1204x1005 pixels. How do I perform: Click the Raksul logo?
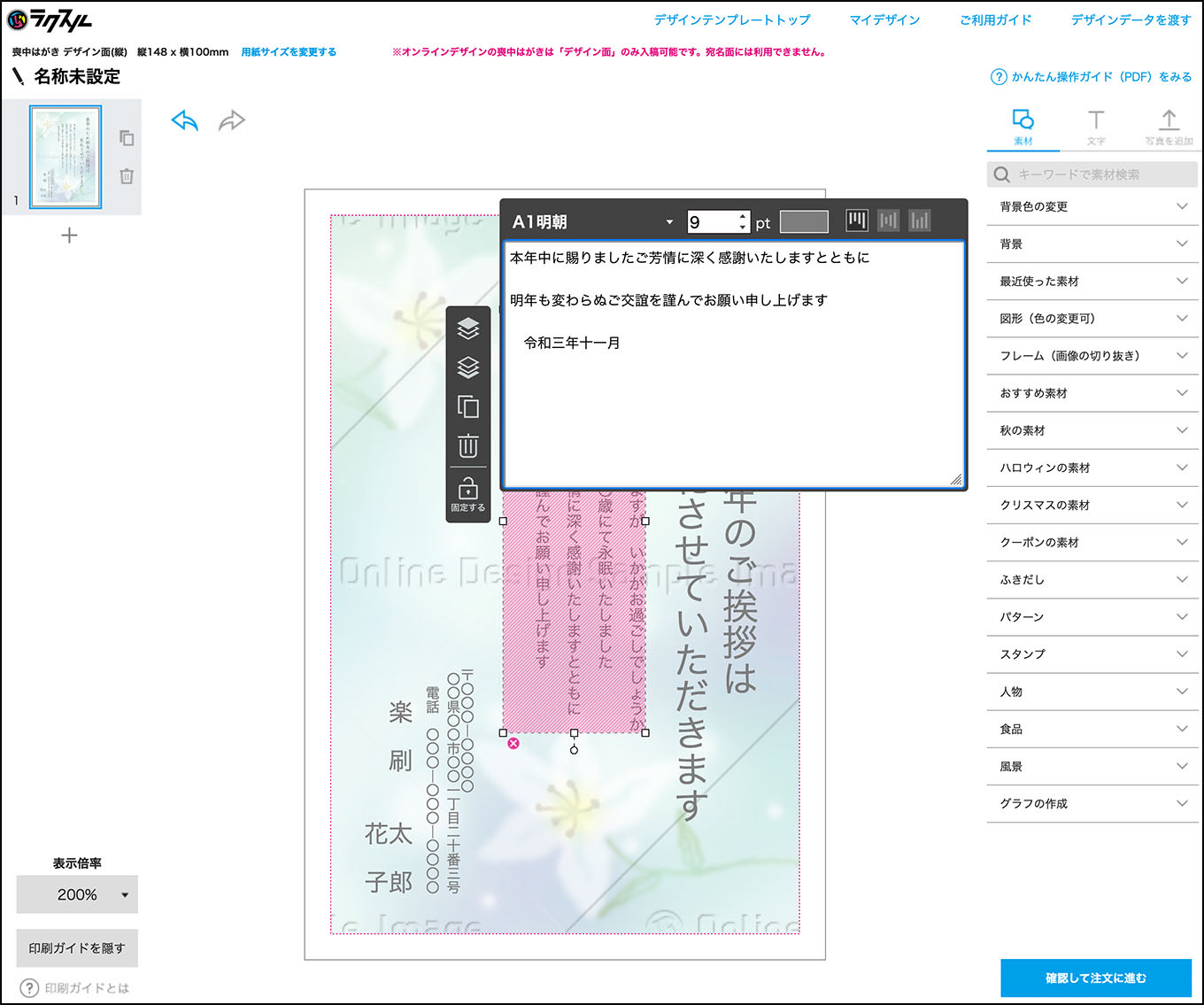click(x=50, y=19)
